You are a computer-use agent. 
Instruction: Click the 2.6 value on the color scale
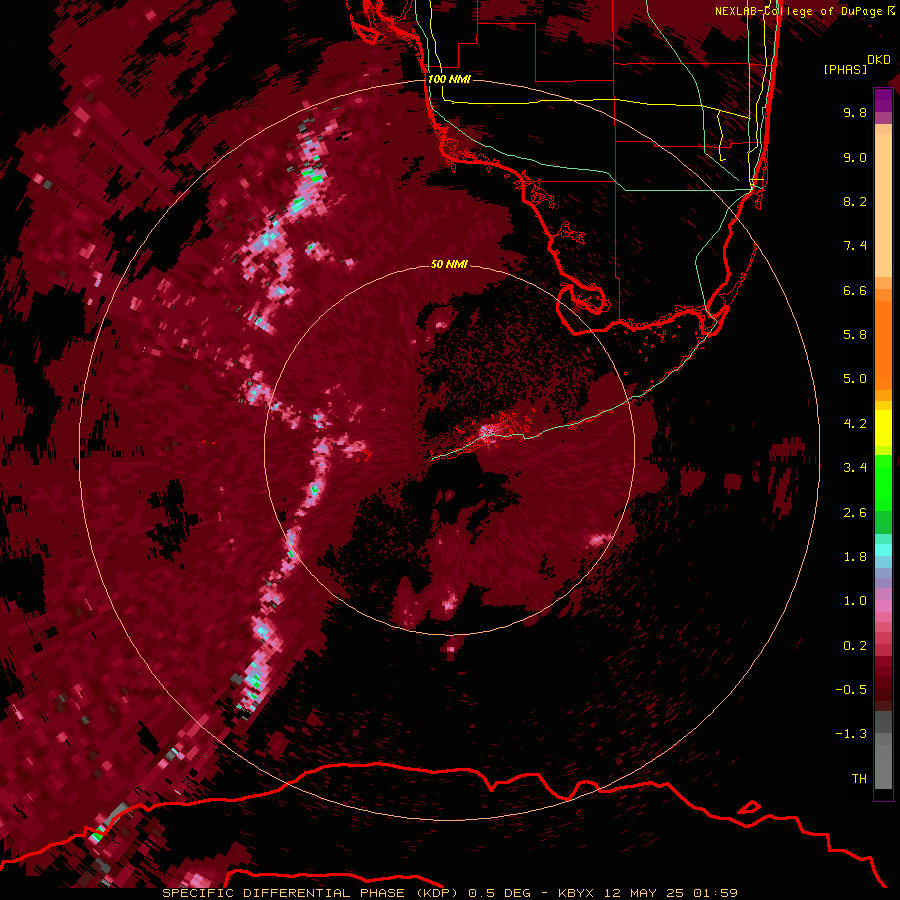coord(855,513)
